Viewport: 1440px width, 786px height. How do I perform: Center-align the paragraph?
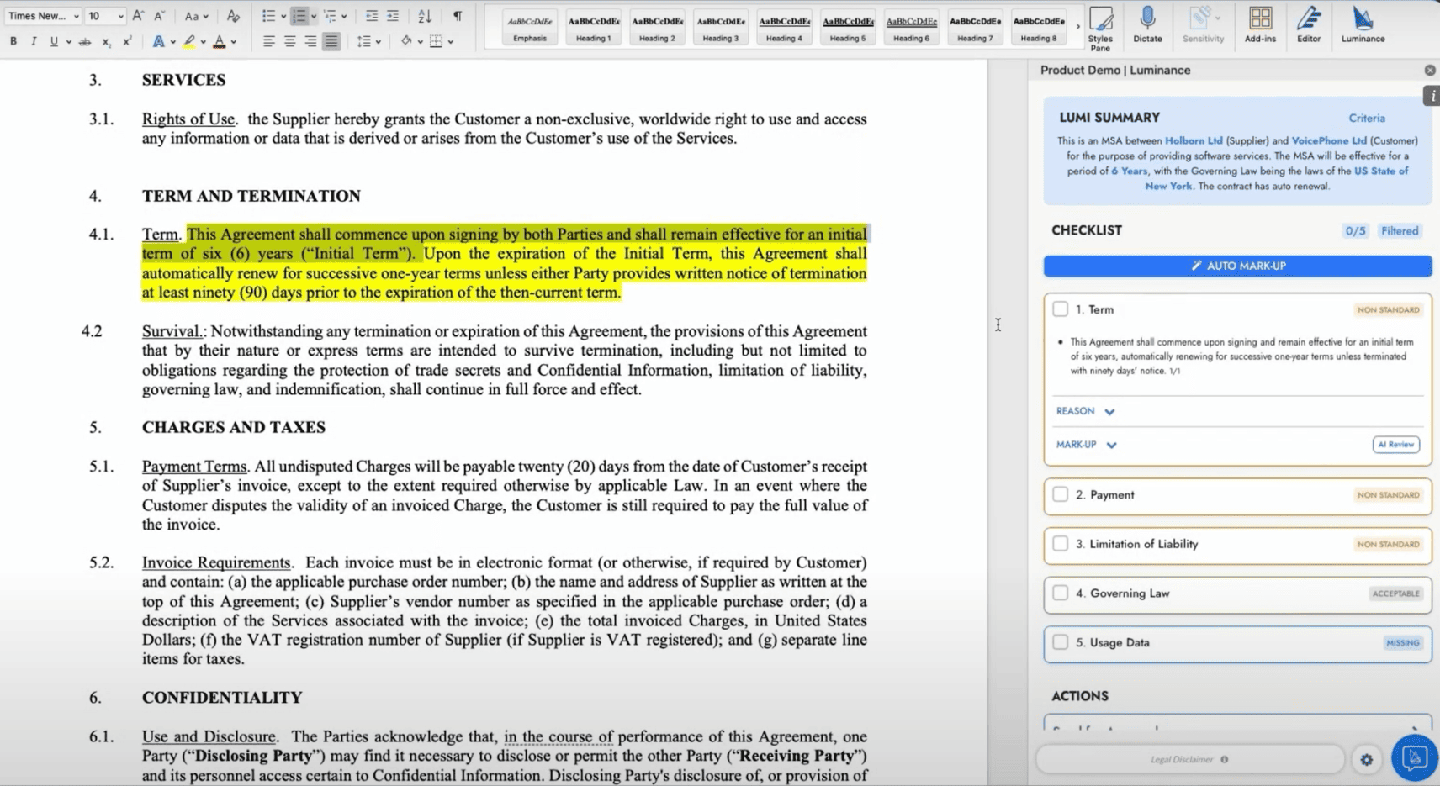coord(290,42)
